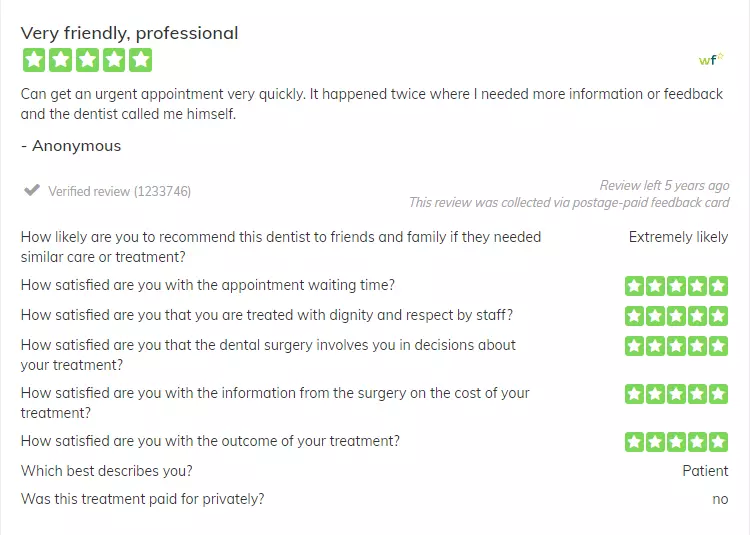The width and height of the screenshot is (750, 535).
Task: Click third star of overall rating
Action: coord(87,60)
